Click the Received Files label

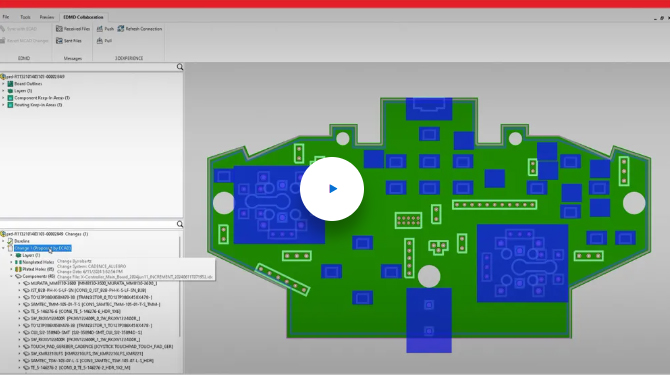[77, 29]
